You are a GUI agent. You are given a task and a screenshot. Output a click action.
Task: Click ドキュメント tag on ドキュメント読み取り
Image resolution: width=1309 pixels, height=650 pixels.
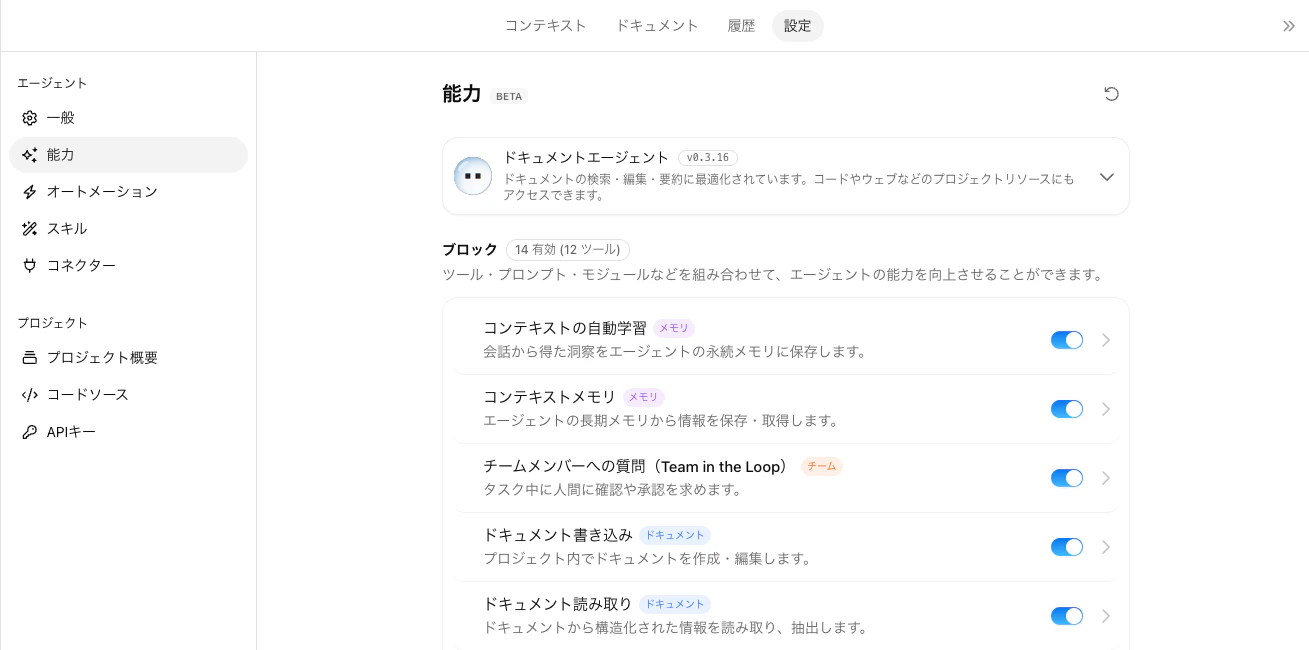(x=675, y=604)
